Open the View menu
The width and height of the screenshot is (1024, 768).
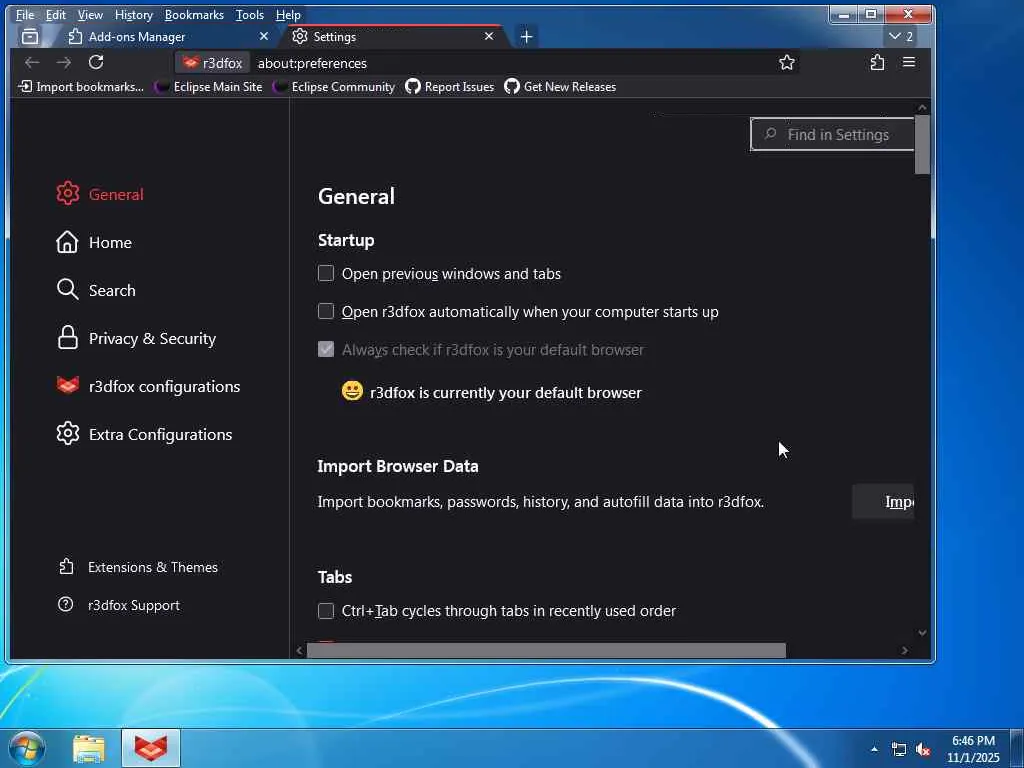click(90, 14)
